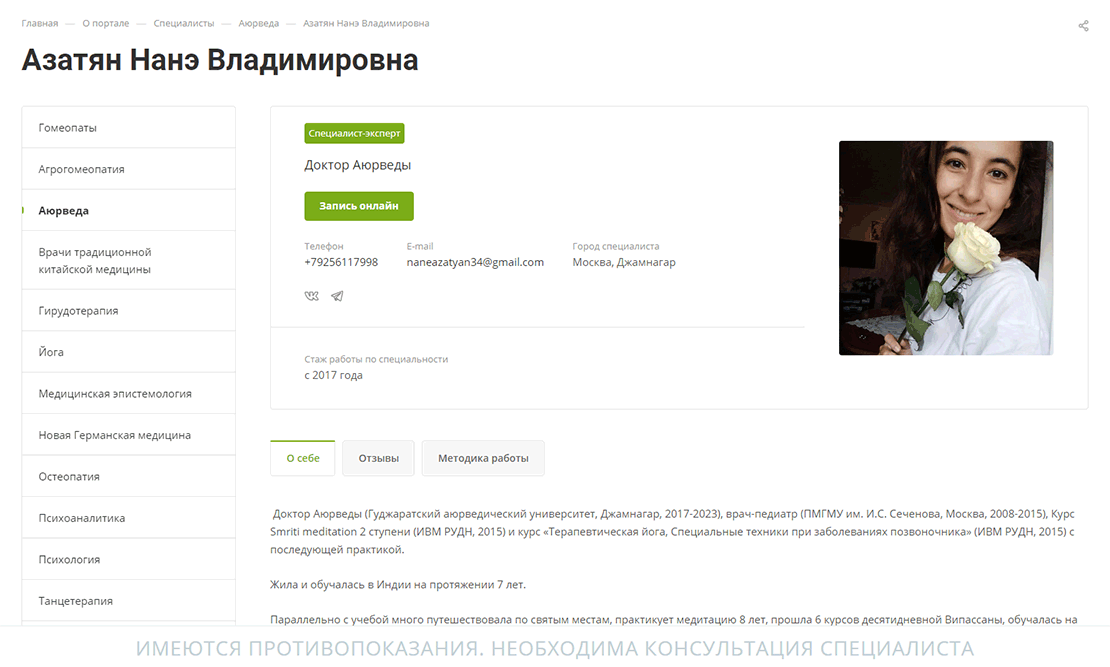Open the specialist's profile photo
Viewport: 1110px width, 667px height.
pyautogui.click(x=946, y=248)
